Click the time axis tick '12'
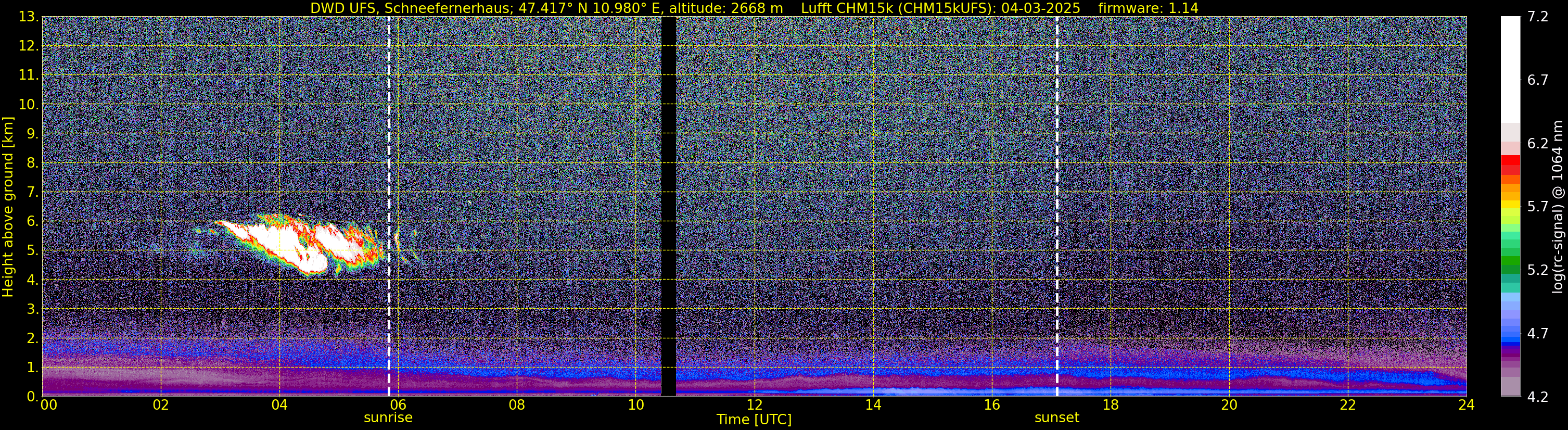The width and height of the screenshot is (1568, 430). 754,405
